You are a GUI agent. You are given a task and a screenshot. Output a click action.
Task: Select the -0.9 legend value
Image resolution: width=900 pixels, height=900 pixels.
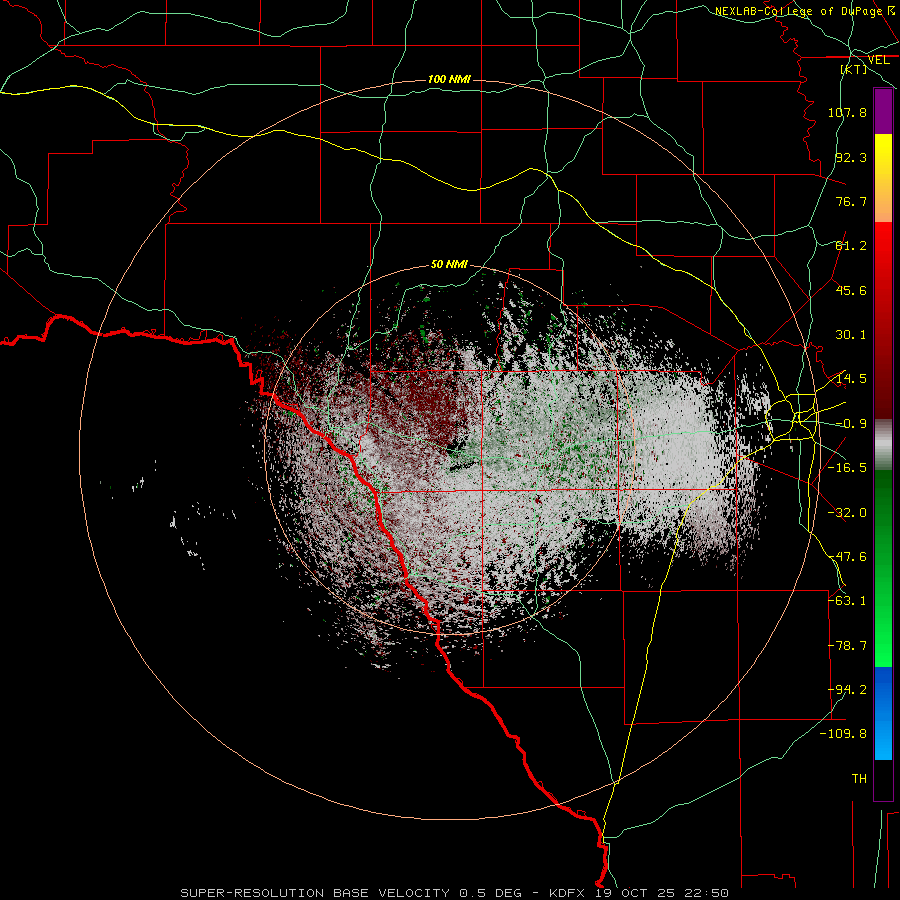851,424
